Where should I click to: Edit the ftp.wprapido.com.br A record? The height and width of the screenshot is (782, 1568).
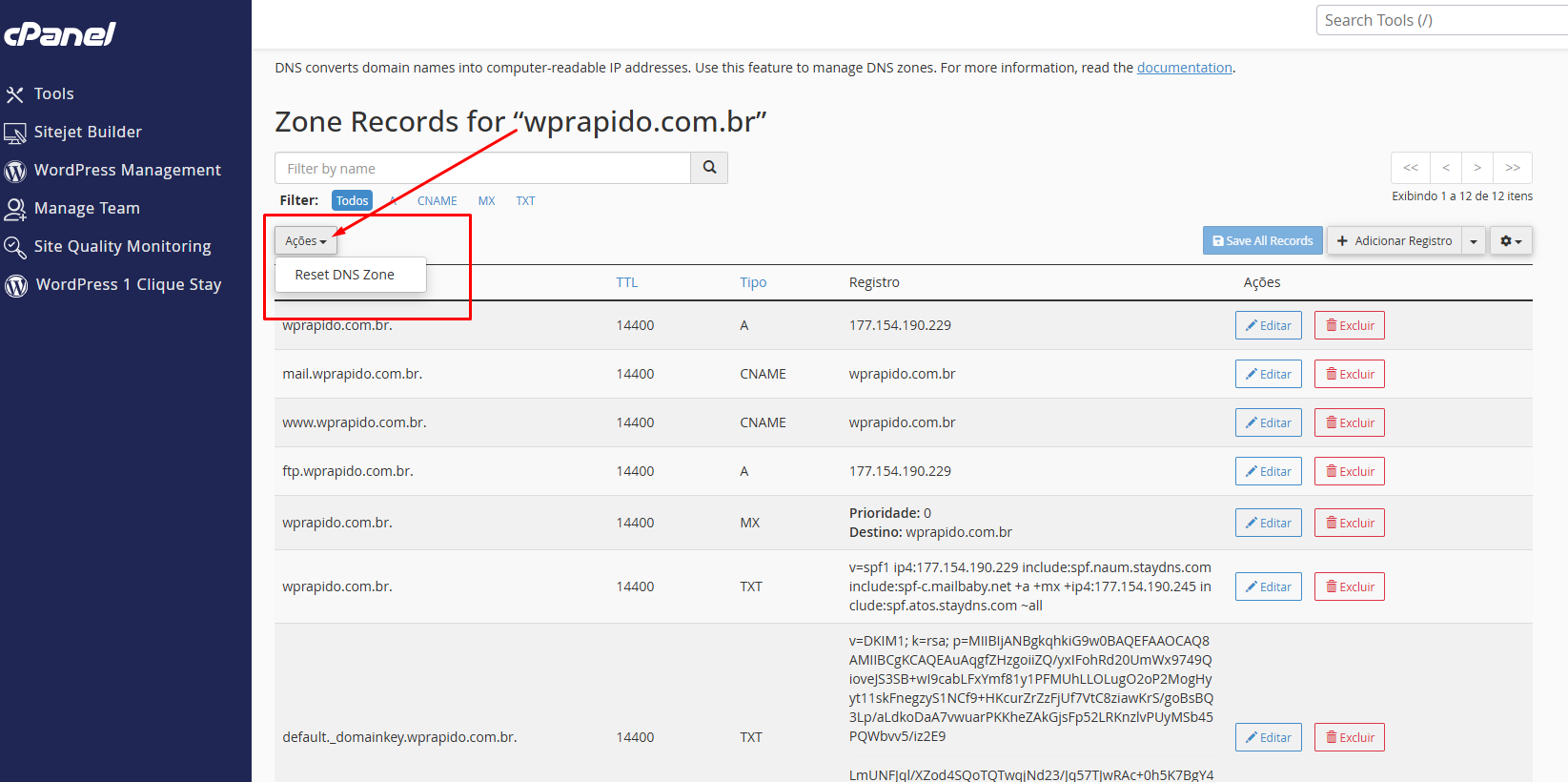[1268, 471]
